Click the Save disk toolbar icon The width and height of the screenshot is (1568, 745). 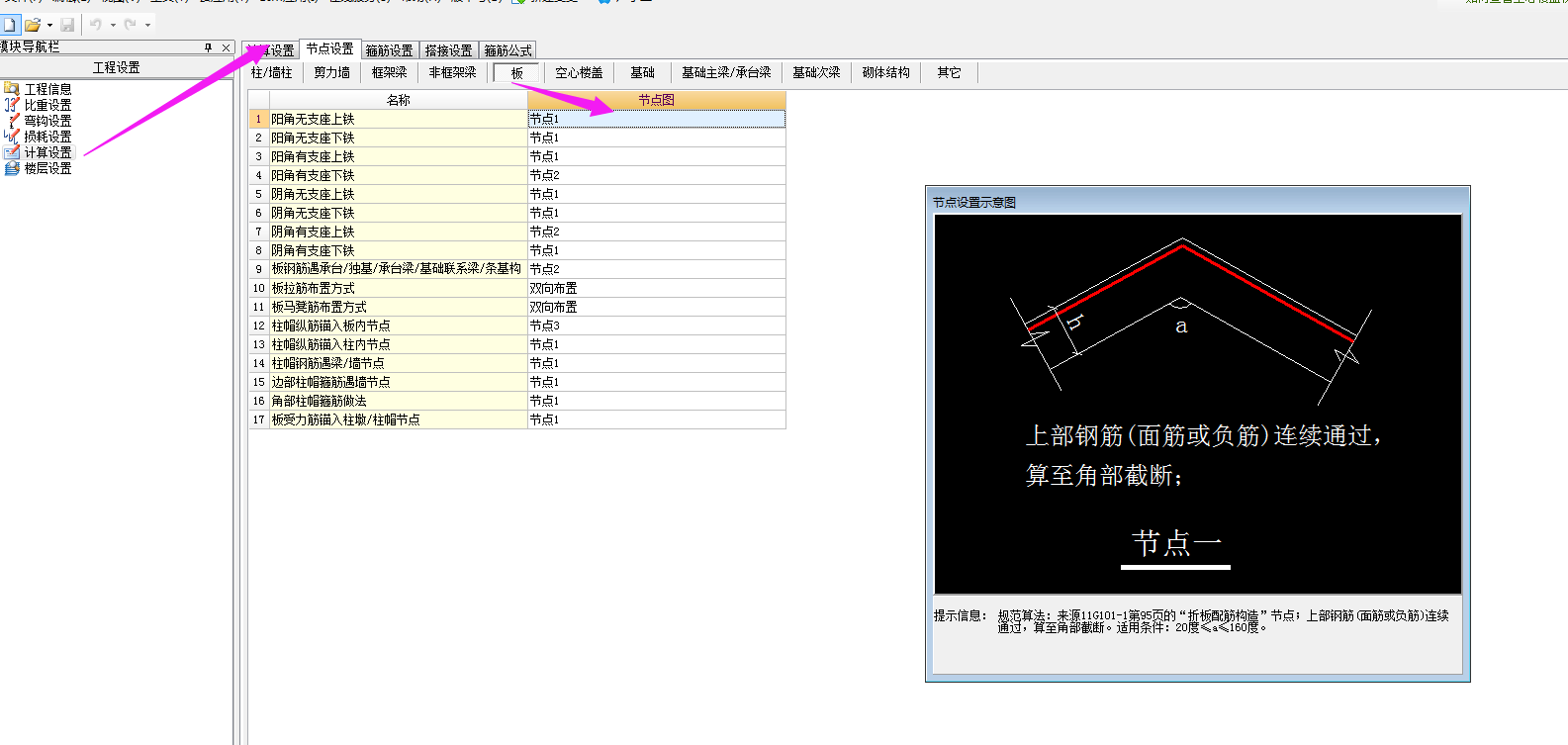click(67, 25)
